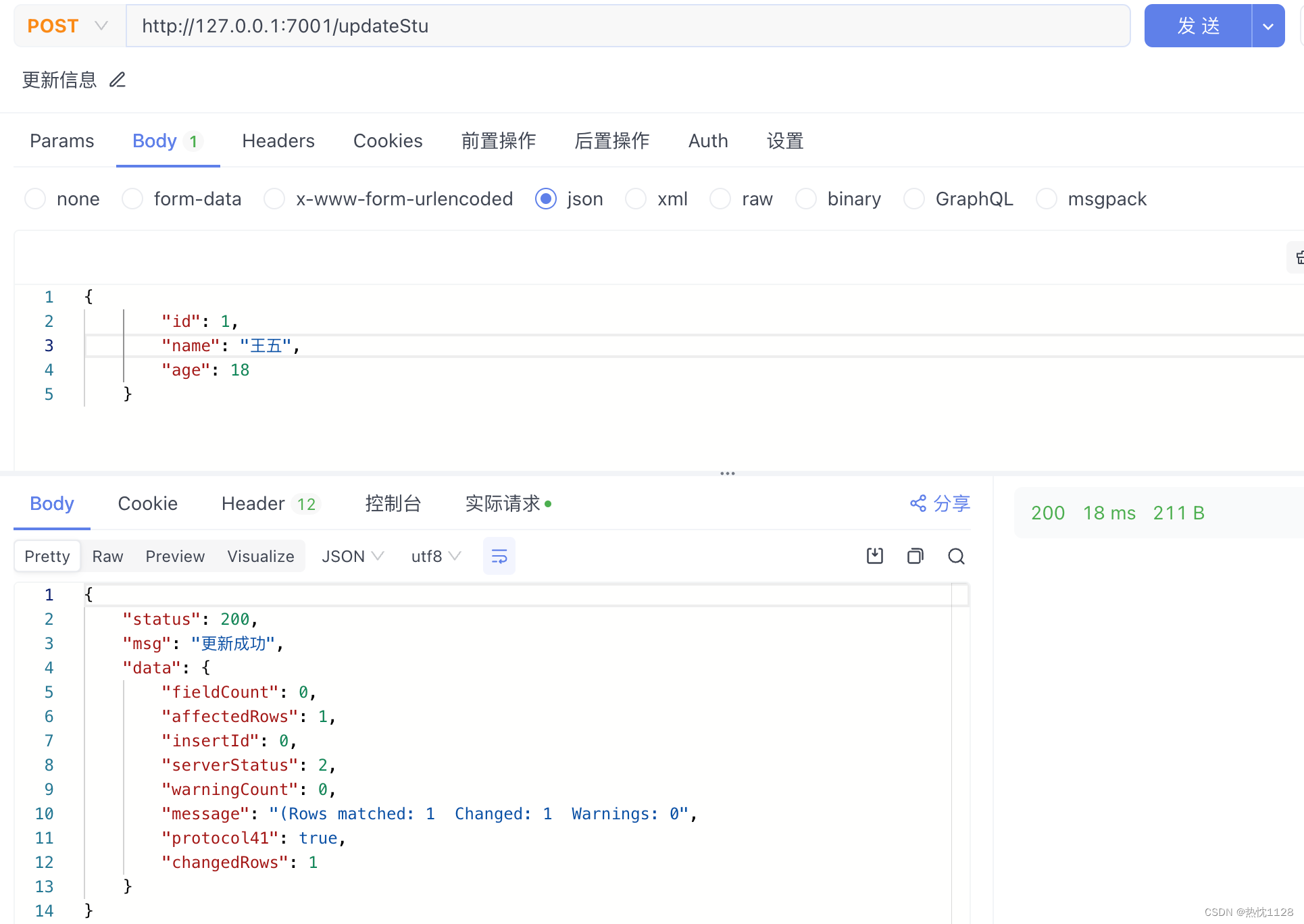Switch response view to Visualize
This screenshot has width=1304, height=924.
point(261,556)
